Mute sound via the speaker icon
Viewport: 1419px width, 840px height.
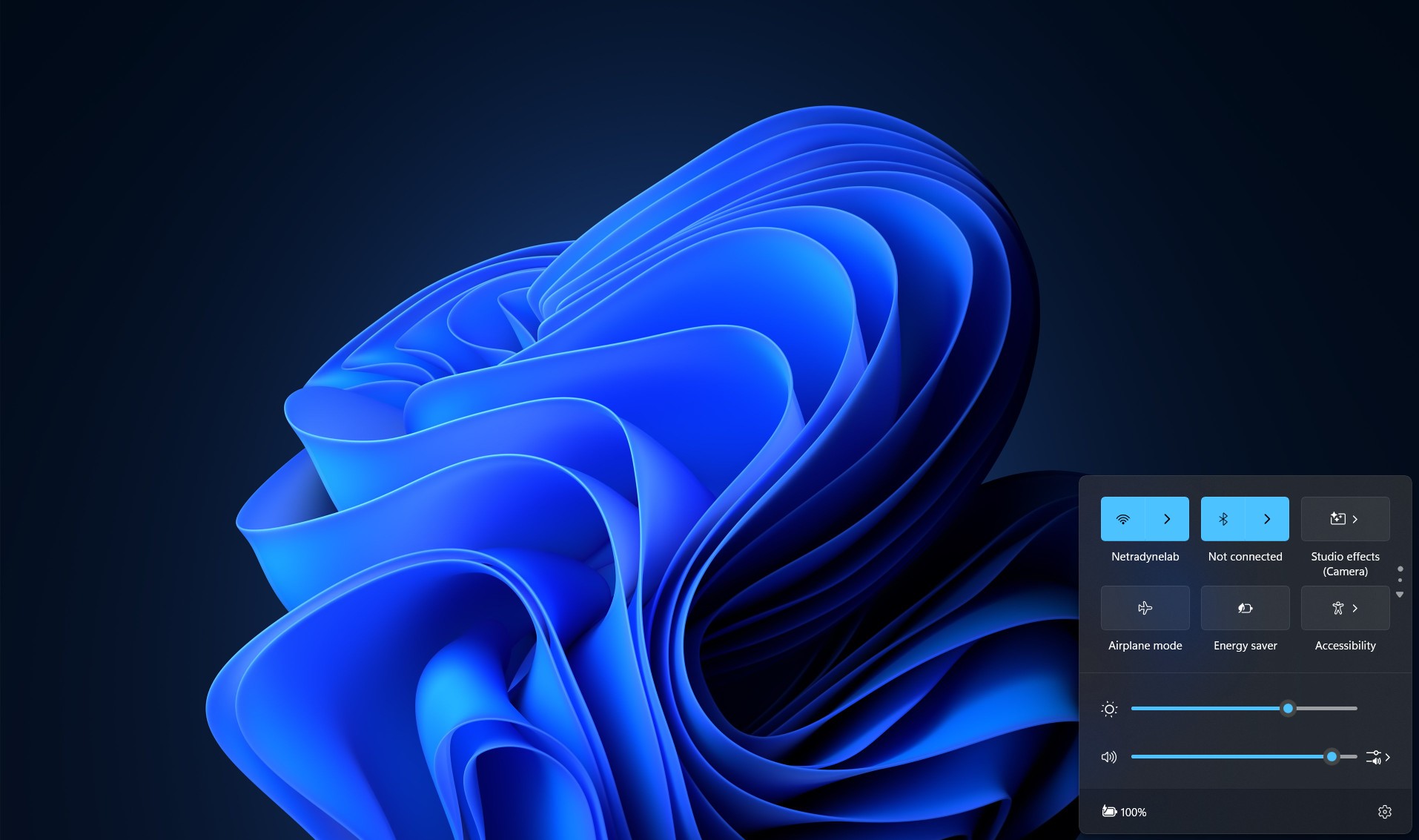1109,757
